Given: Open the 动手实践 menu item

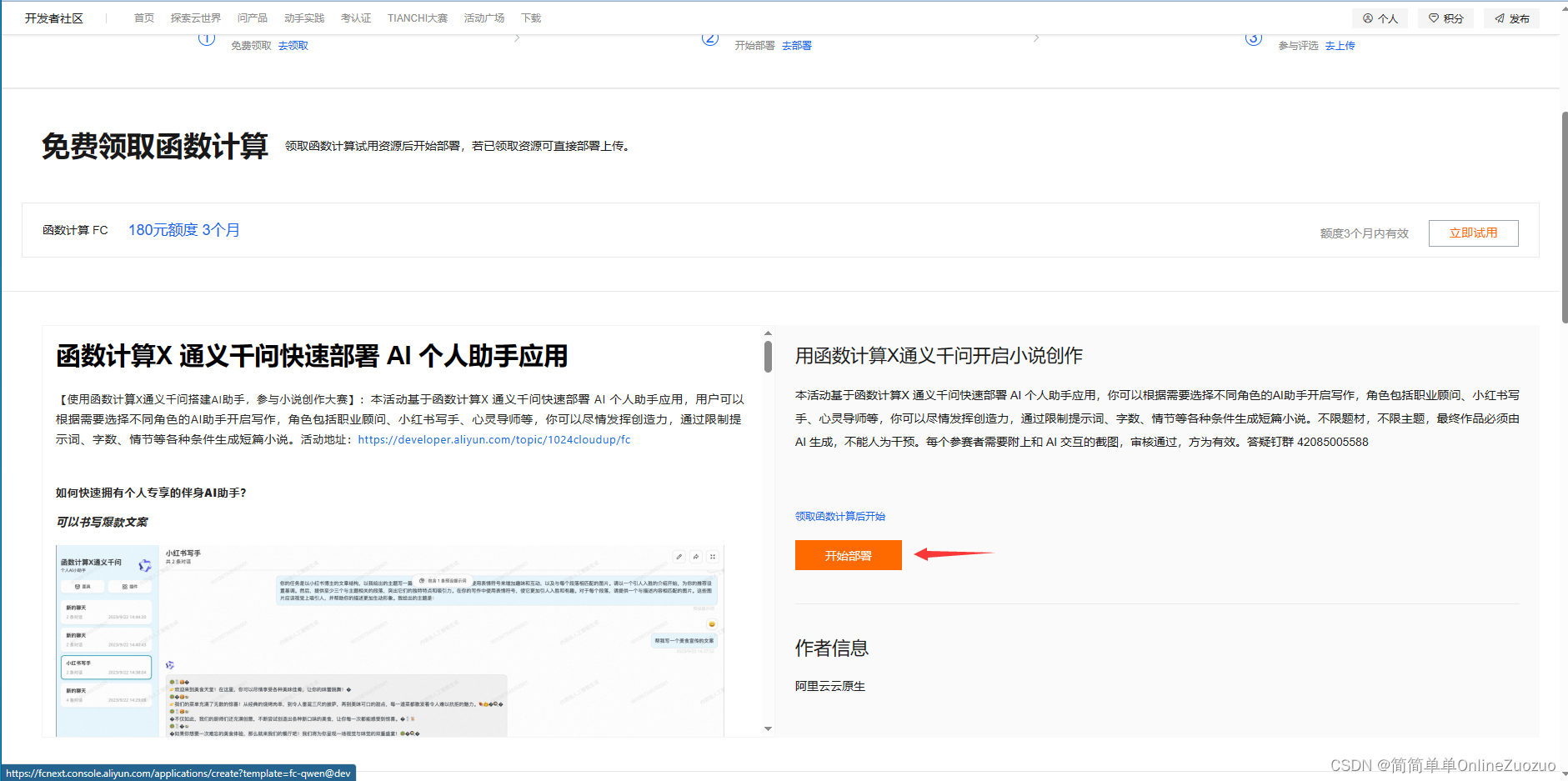Looking at the screenshot, I should point(304,18).
